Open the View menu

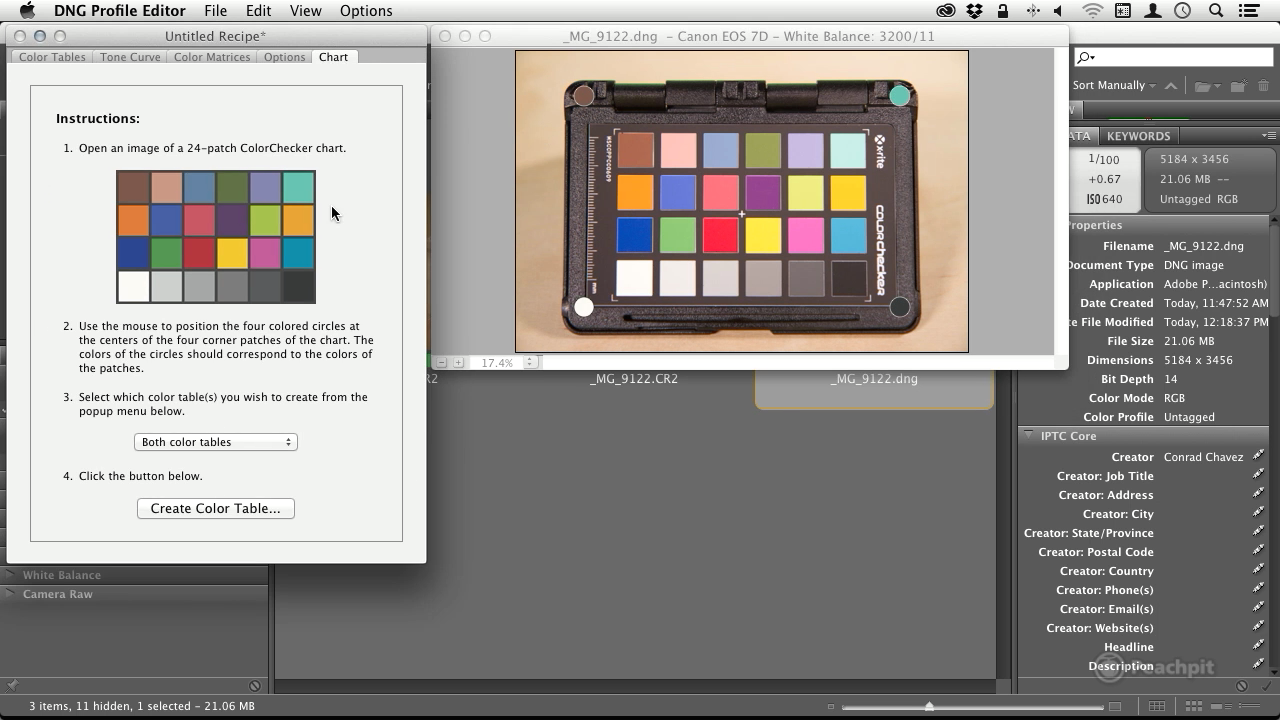click(305, 11)
